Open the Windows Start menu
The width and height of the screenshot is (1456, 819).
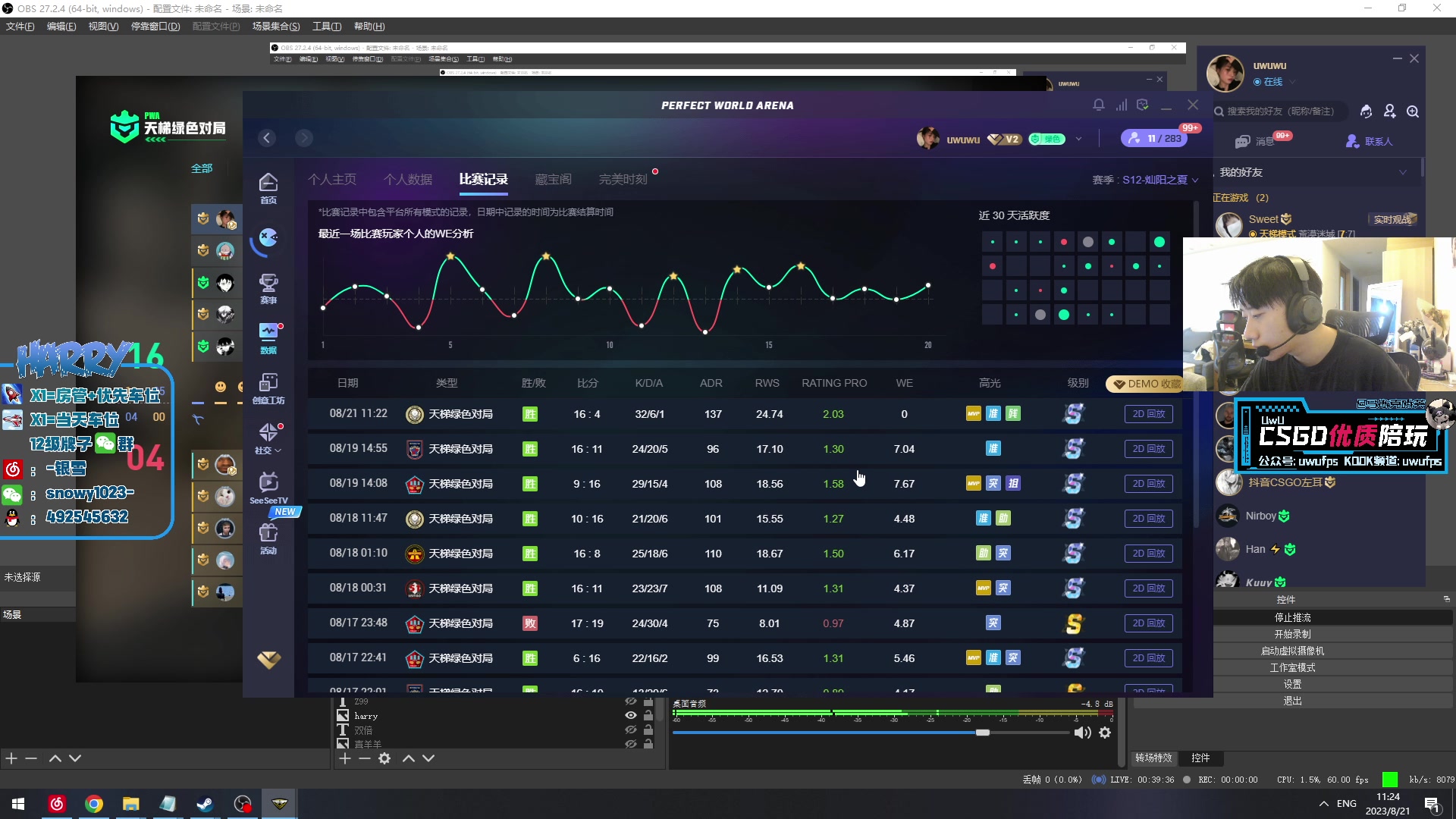coord(18,804)
